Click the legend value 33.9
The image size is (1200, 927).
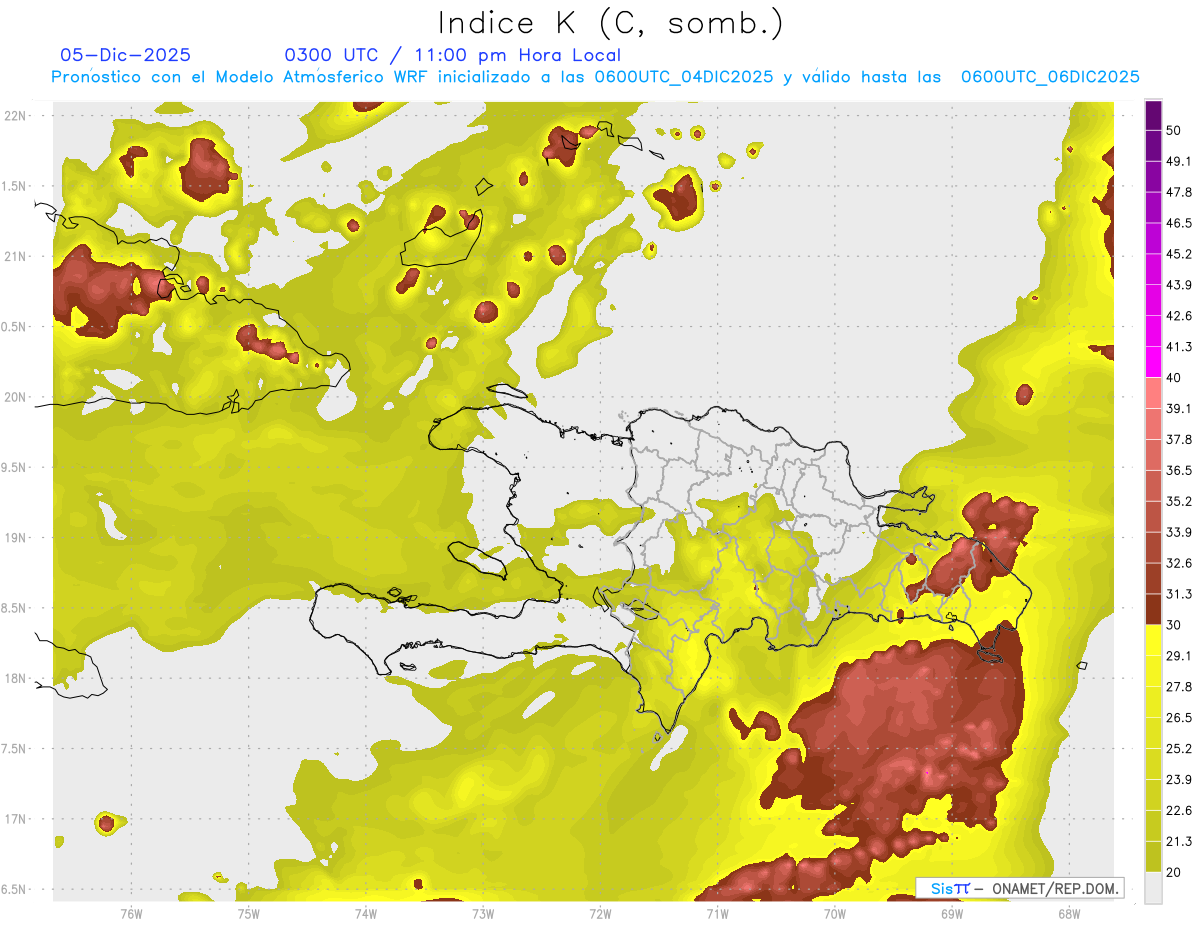tap(1178, 532)
